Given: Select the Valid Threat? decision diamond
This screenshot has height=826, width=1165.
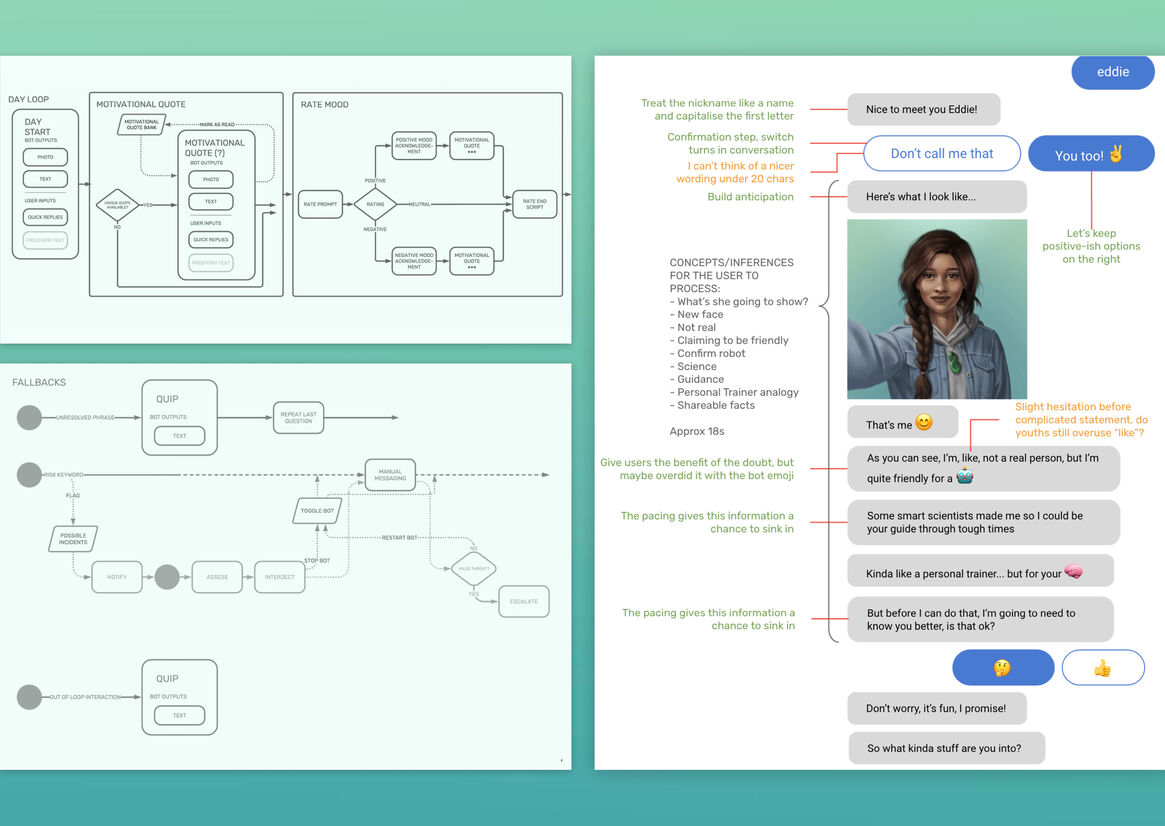Looking at the screenshot, I should point(473,568).
